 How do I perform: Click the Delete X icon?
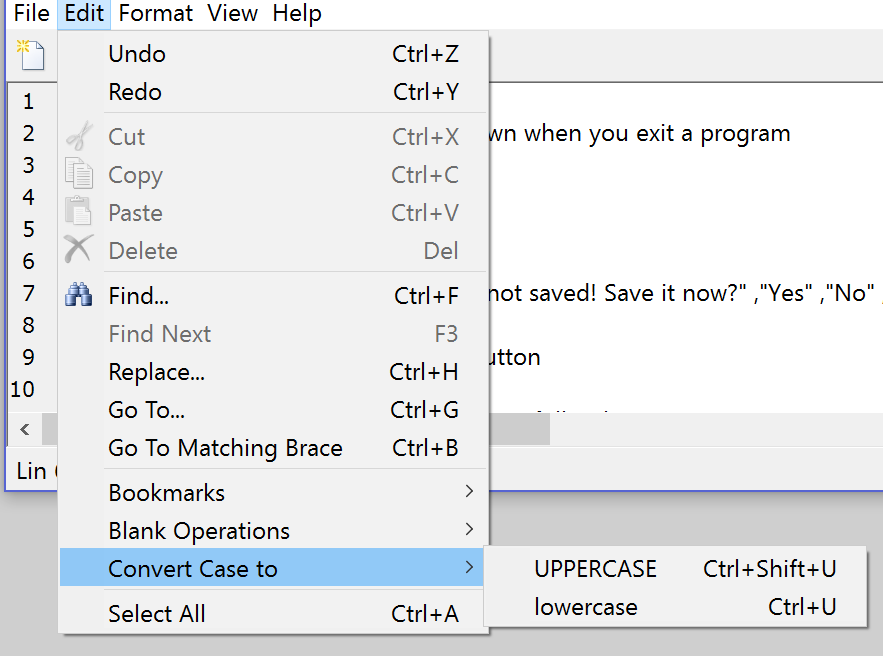[78, 249]
